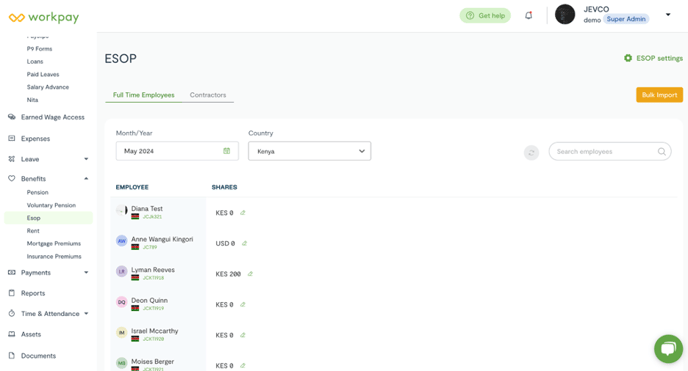Image resolution: width=688 pixels, height=371 pixels.
Task: Click the JEVCO profile avatar
Action: click(x=565, y=14)
